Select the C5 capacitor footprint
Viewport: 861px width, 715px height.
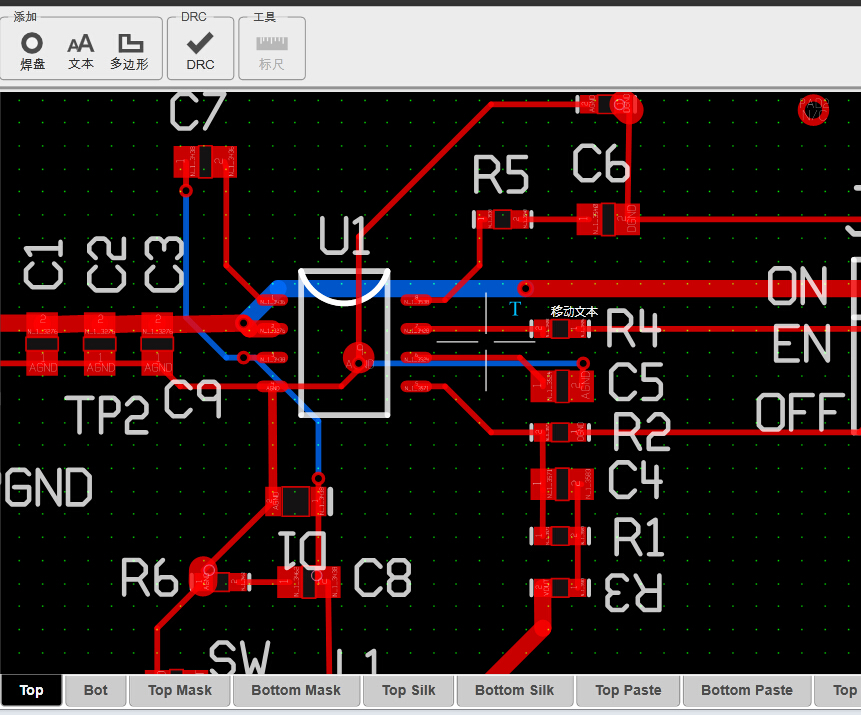(x=562, y=386)
